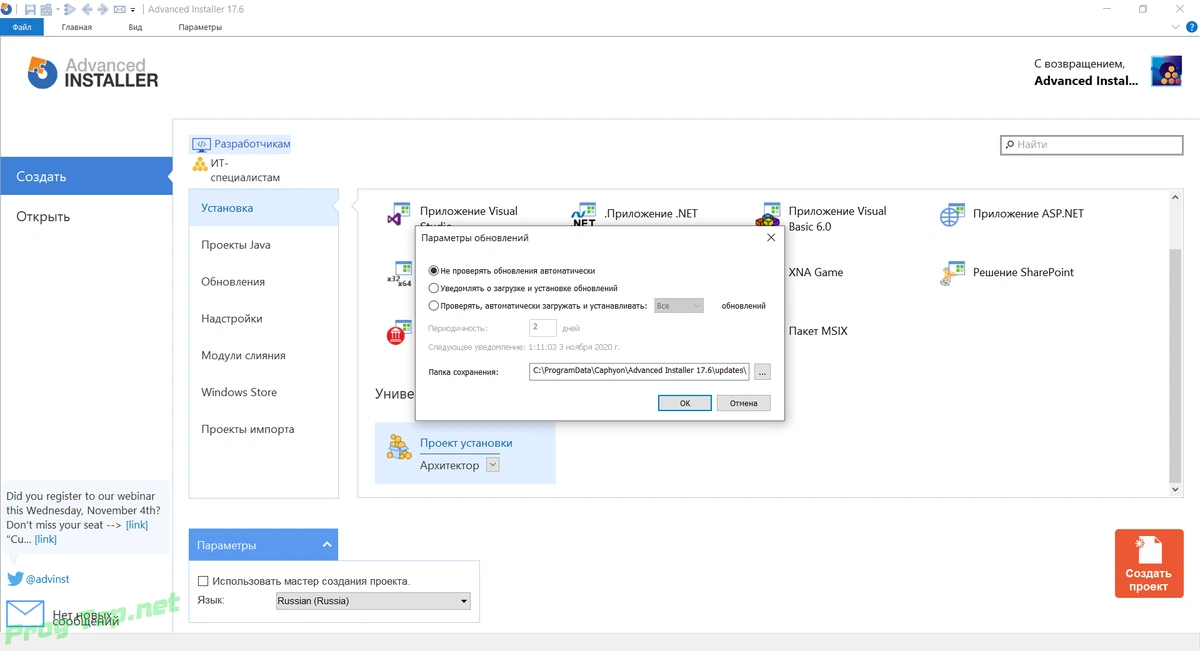
Task: Click the project list scrollbar up arrow
Action: (1176, 199)
